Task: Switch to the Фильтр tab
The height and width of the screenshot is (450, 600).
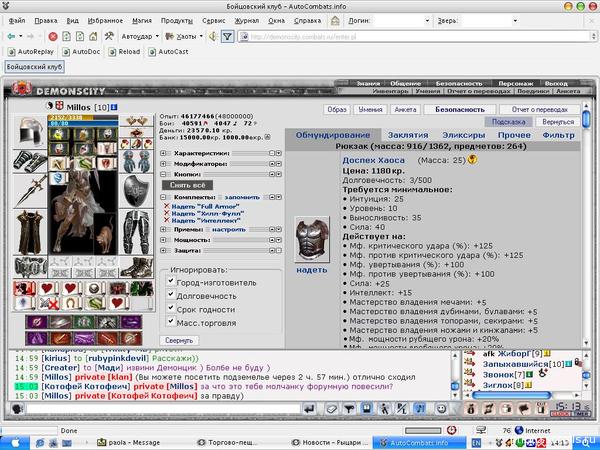Action: 558,135
